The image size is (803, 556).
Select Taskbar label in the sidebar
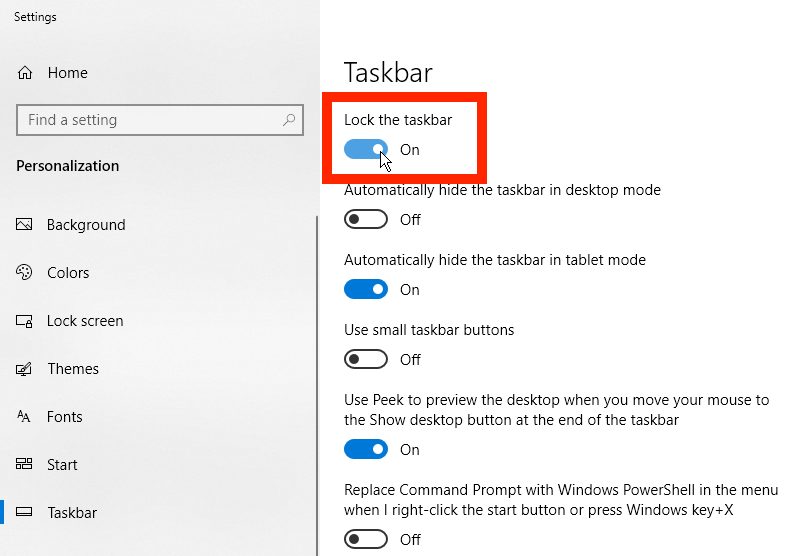pos(72,513)
